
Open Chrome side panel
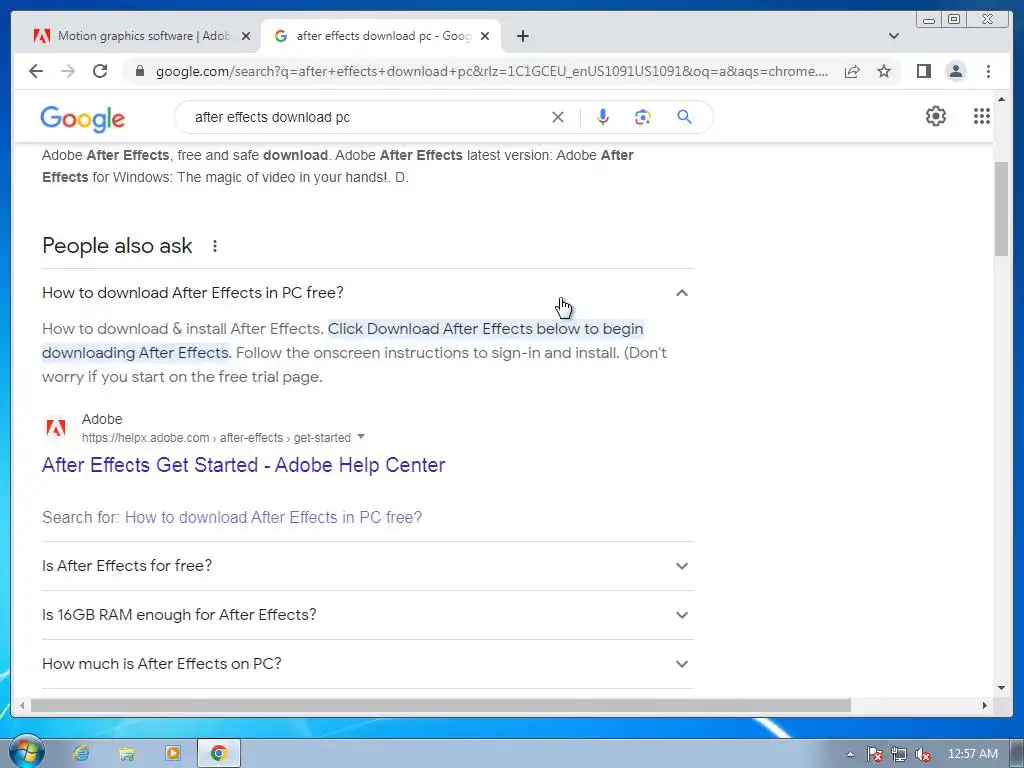point(923,71)
